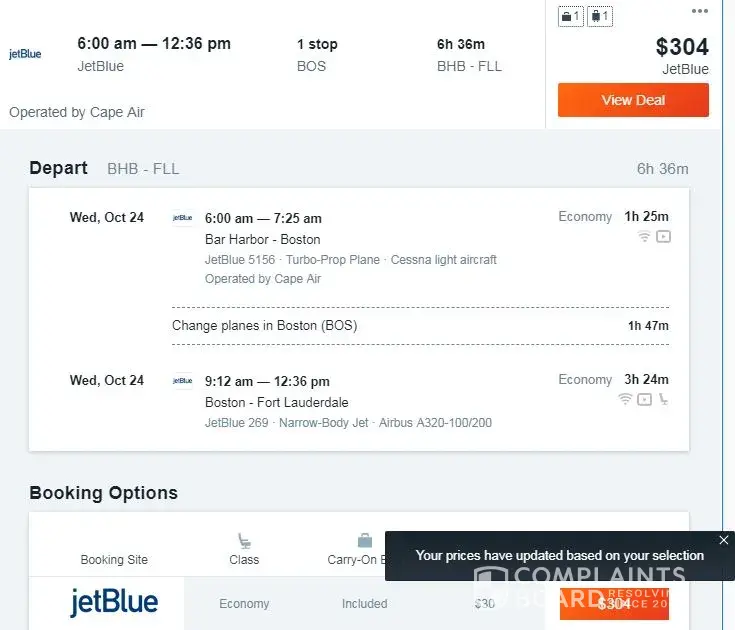Image resolution: width=735 pixels, height=630 pixels.
Task: Click the Wi-Fi icon for Boston–Fort Lauderdale flight
Action: coord(625,400)
